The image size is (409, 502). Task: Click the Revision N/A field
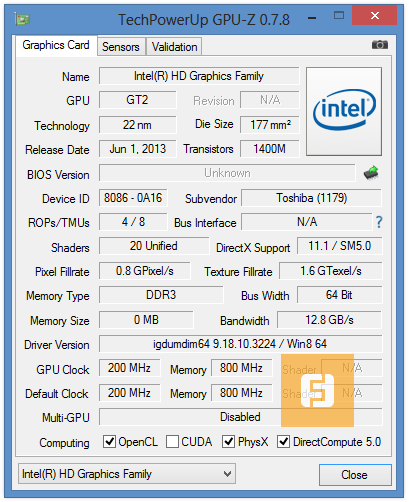270,100
